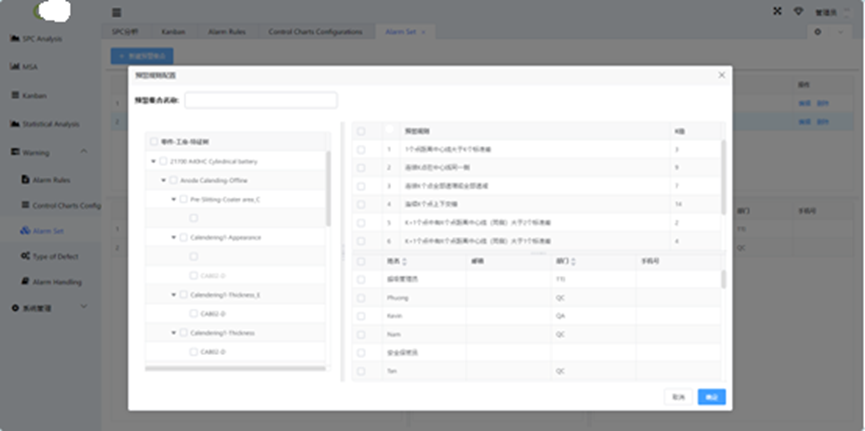The image size is (865, 431).
Task: Click the blue confirm button in dialog
Action: point(712,397)
